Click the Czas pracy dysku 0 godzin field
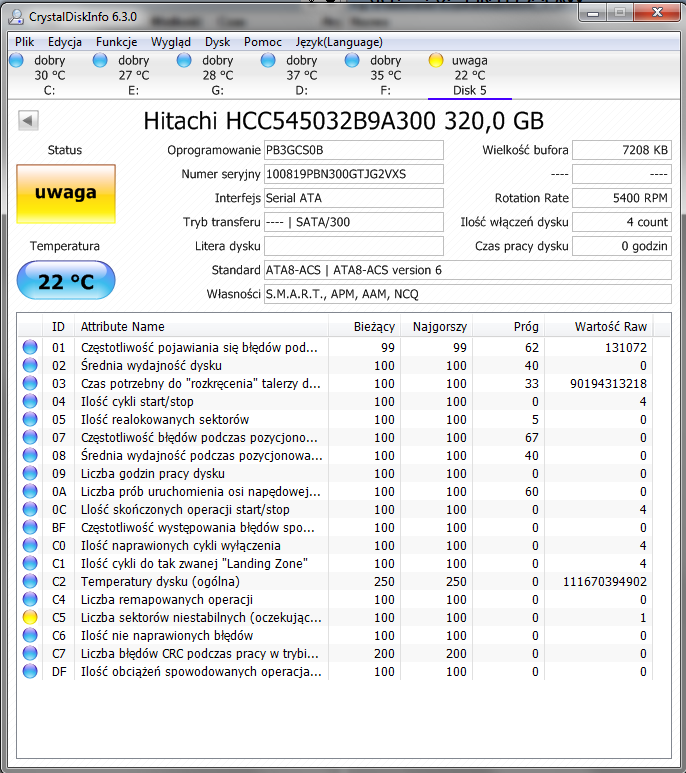The image size is (686, 773). click(x=621, y=246)
